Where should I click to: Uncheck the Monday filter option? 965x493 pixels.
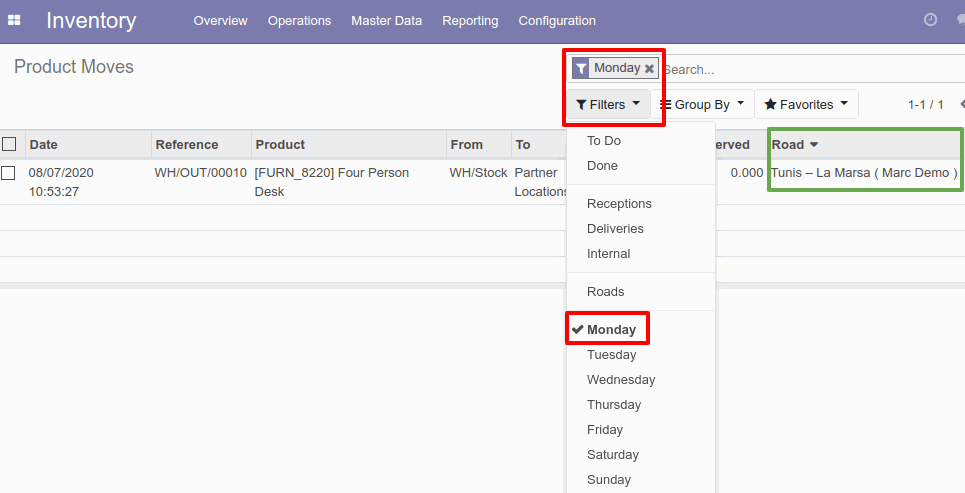610,330
